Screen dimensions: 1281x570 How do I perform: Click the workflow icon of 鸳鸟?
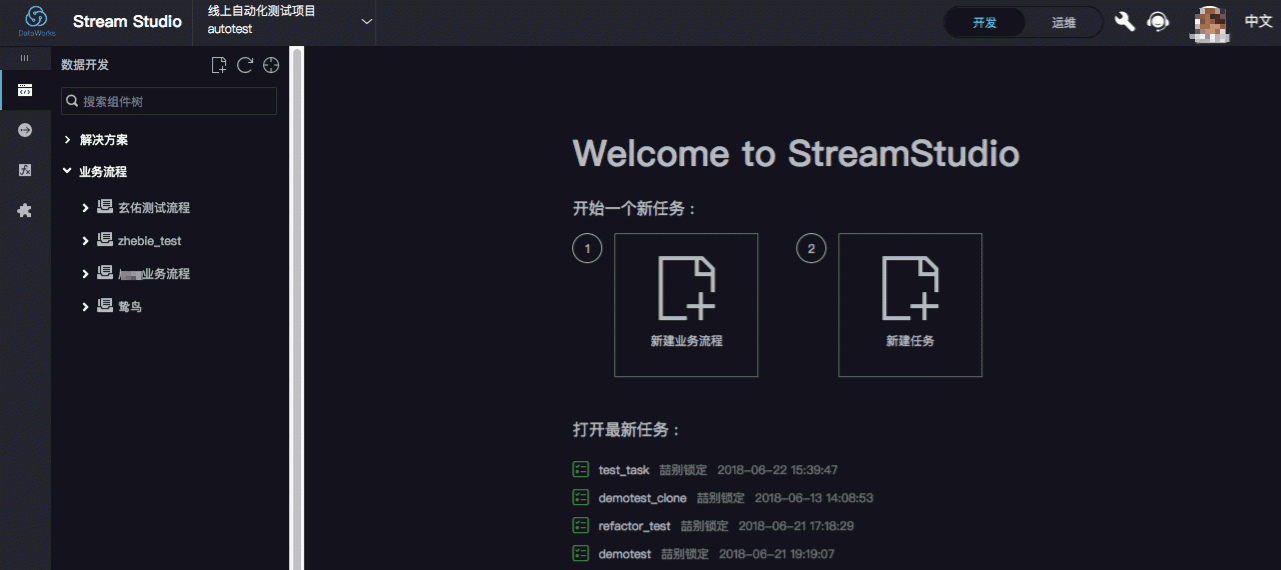(x=105, y=306)
